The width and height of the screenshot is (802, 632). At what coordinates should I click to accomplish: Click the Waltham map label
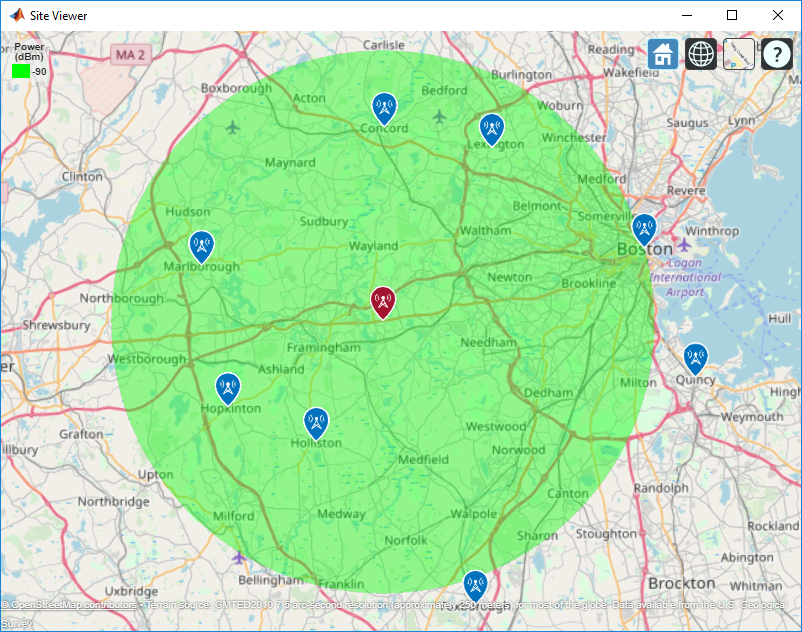(x=485, y=231)
